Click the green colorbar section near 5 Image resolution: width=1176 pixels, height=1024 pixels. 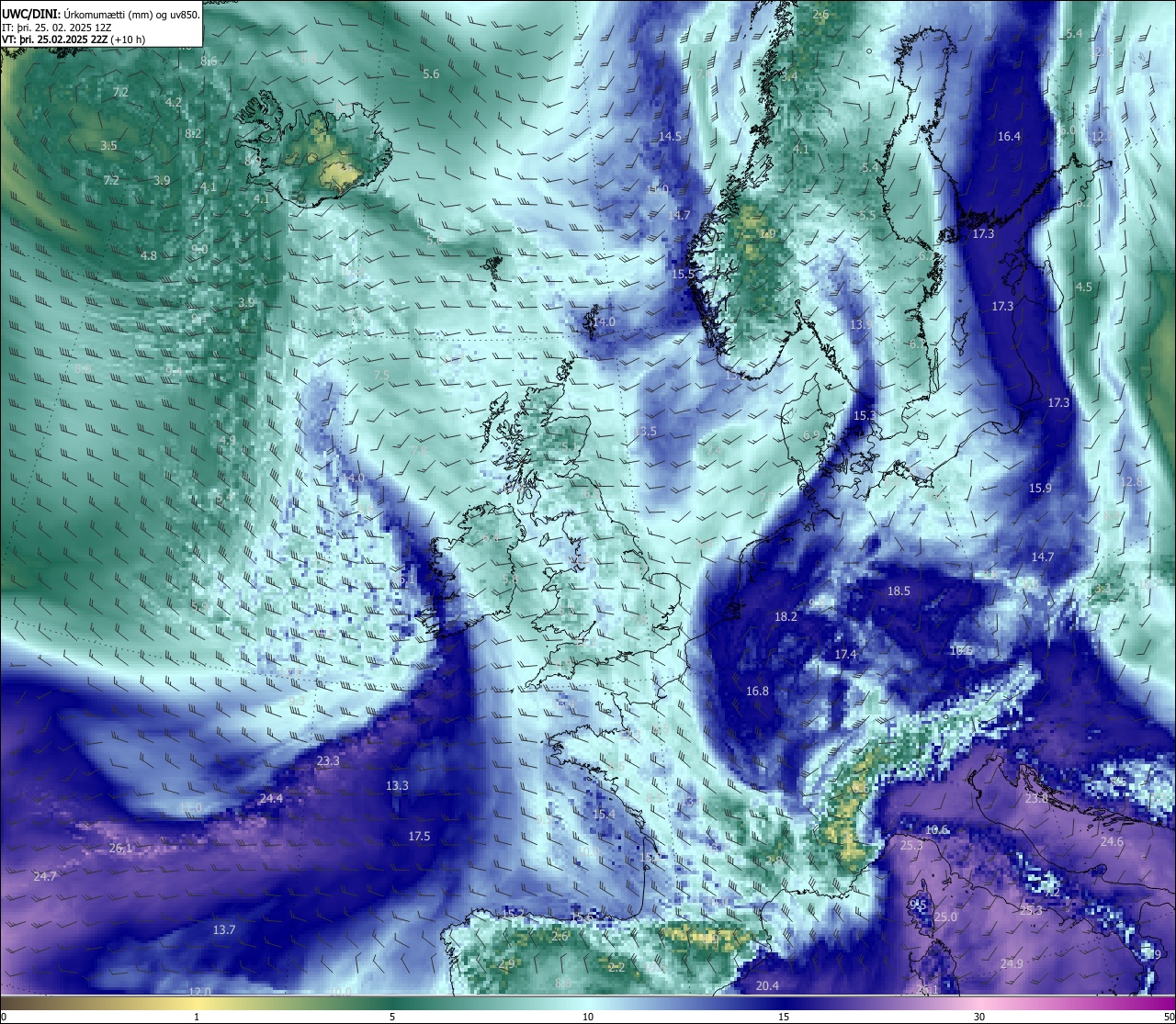coord(392,1003)
